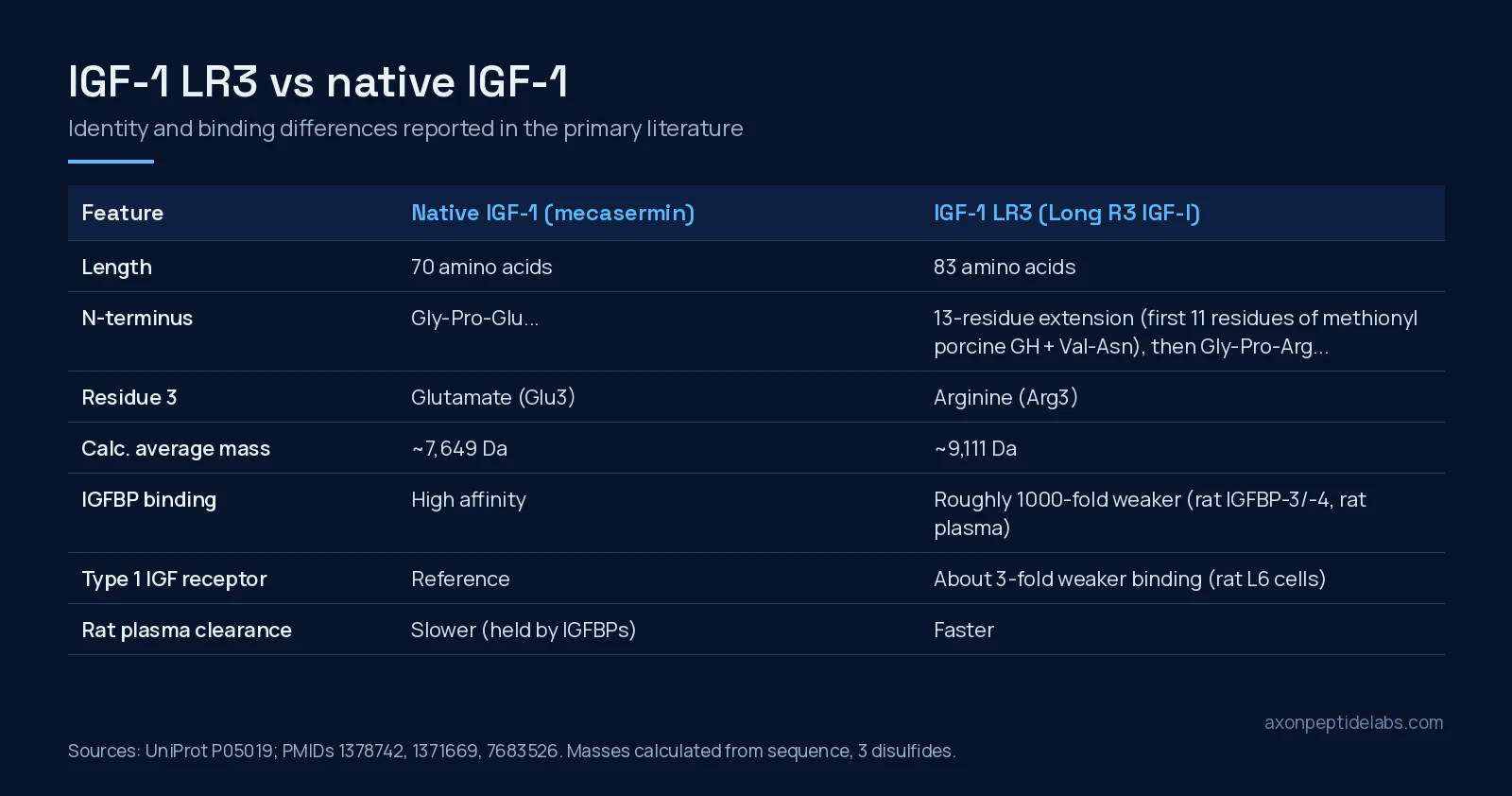Click the '70 amino acids' cell

click(x=481, y=268)
